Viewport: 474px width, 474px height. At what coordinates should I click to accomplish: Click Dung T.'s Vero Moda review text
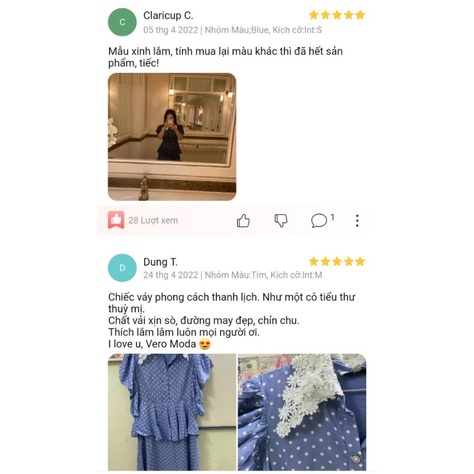(x=232, y=320)
